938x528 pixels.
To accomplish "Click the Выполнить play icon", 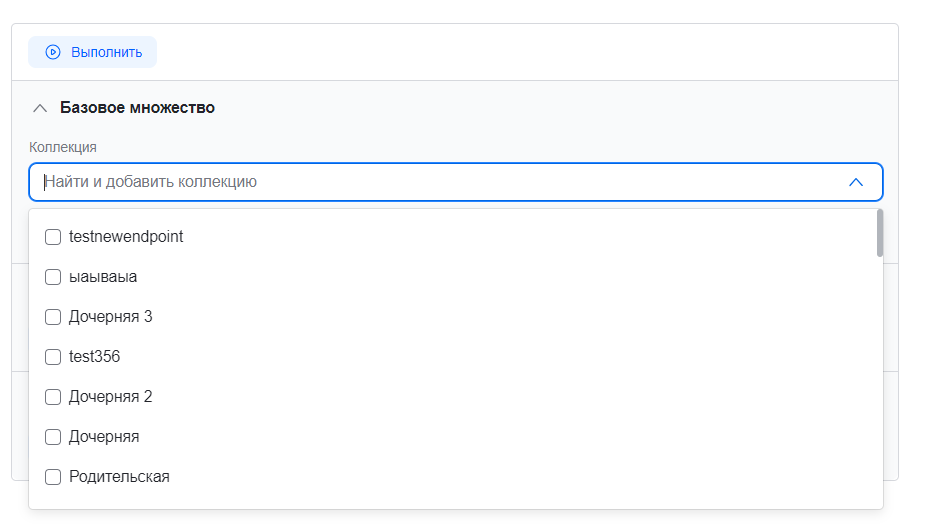I will coord(53,52).
